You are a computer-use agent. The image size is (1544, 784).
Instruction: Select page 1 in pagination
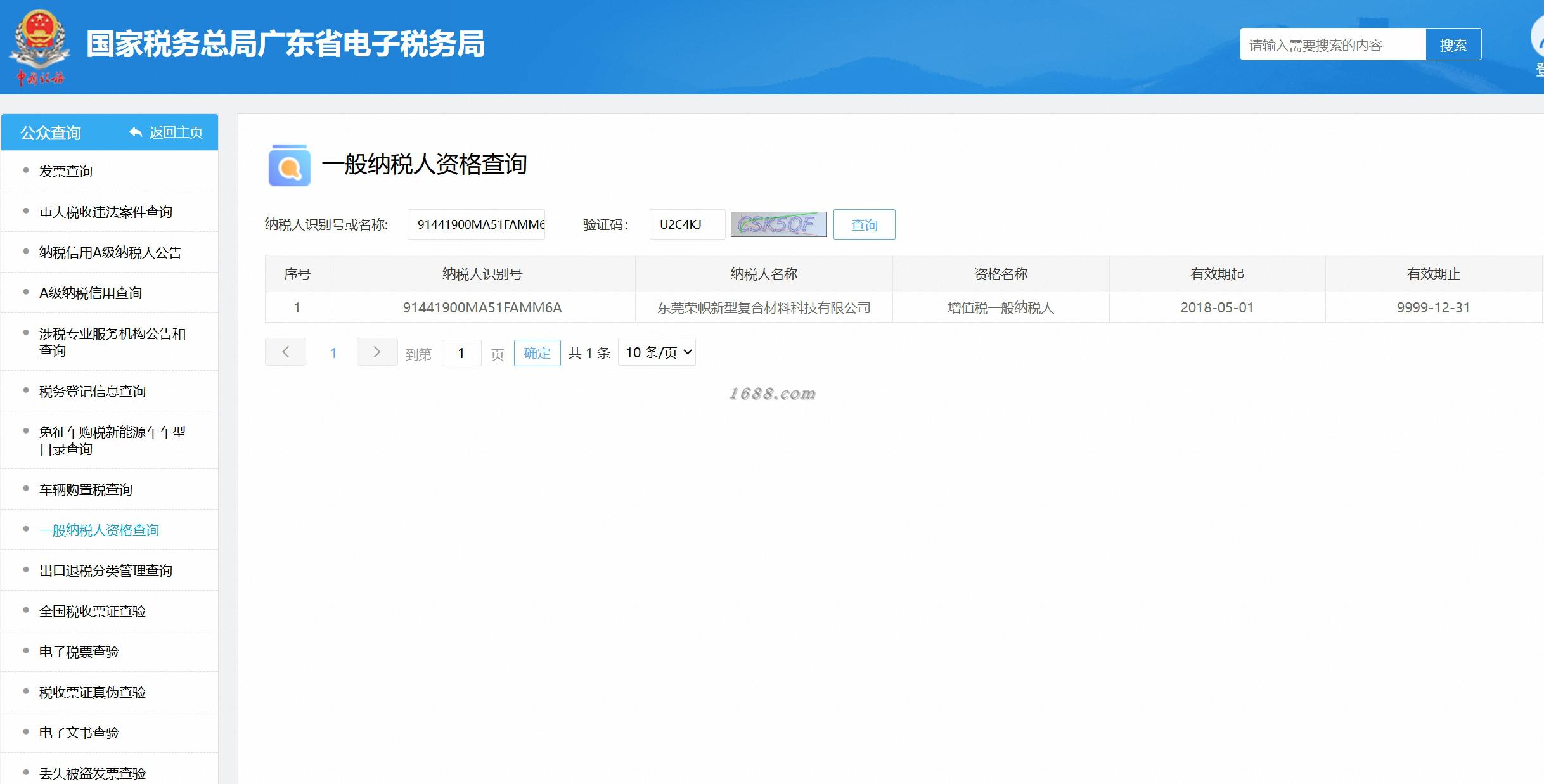tap(333, 353)
